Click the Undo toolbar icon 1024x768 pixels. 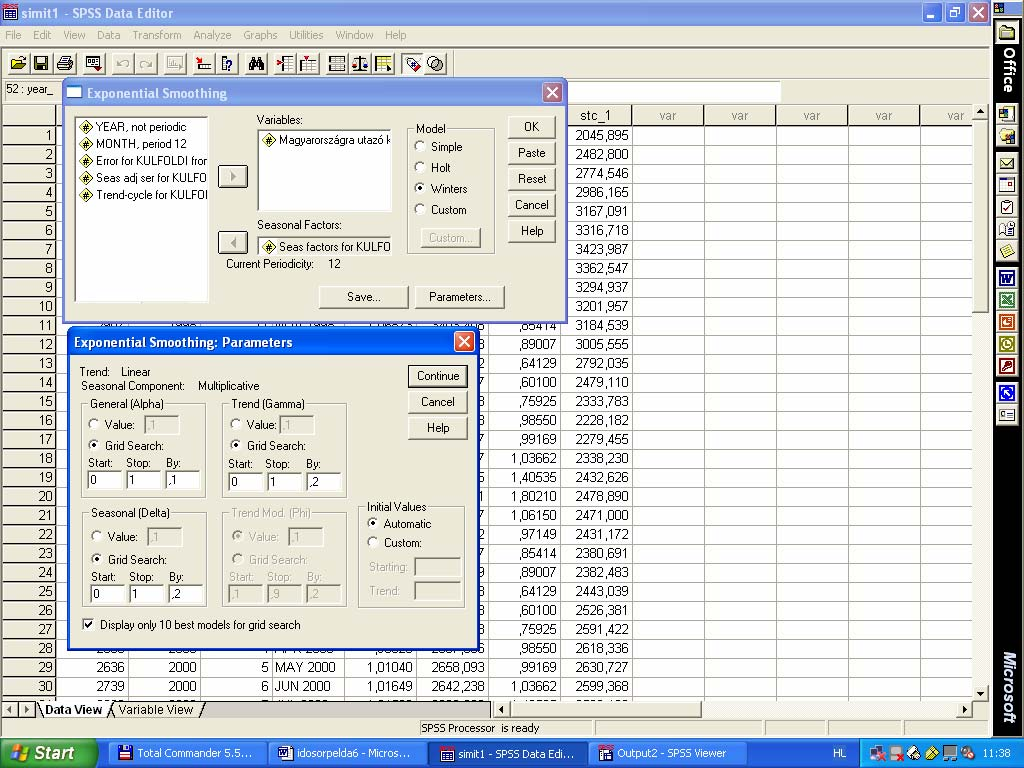coord(122,63)
